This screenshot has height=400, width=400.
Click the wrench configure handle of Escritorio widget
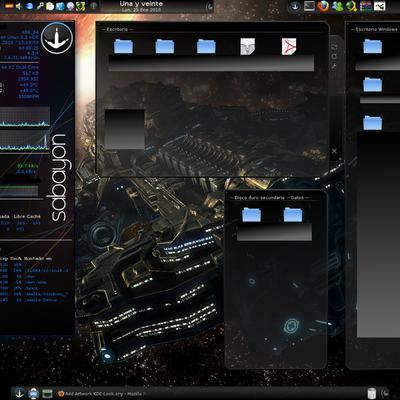tap(334, 66)
